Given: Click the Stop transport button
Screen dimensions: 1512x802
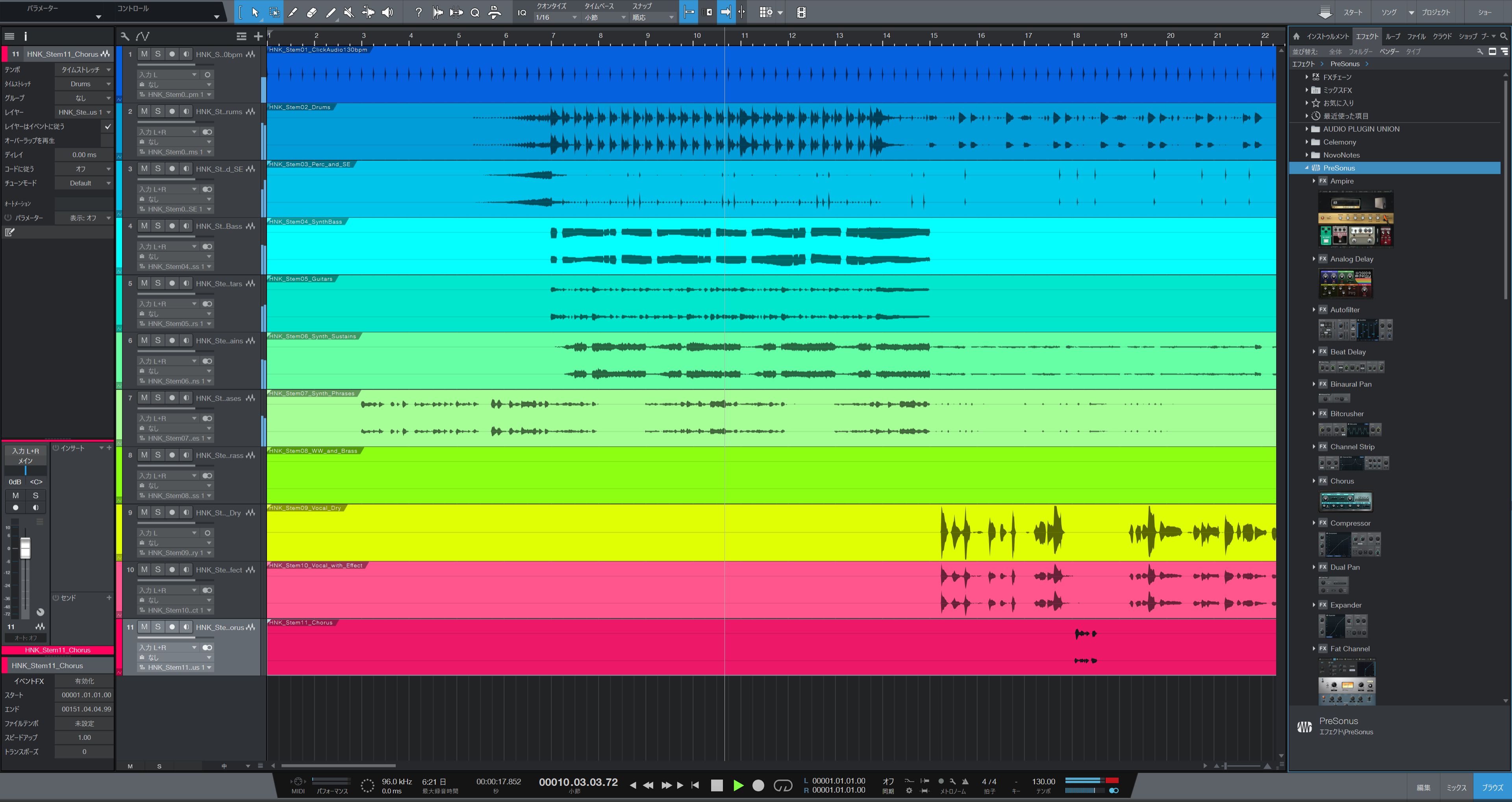Looking at the screenshot, I should [x=717, y=785].
